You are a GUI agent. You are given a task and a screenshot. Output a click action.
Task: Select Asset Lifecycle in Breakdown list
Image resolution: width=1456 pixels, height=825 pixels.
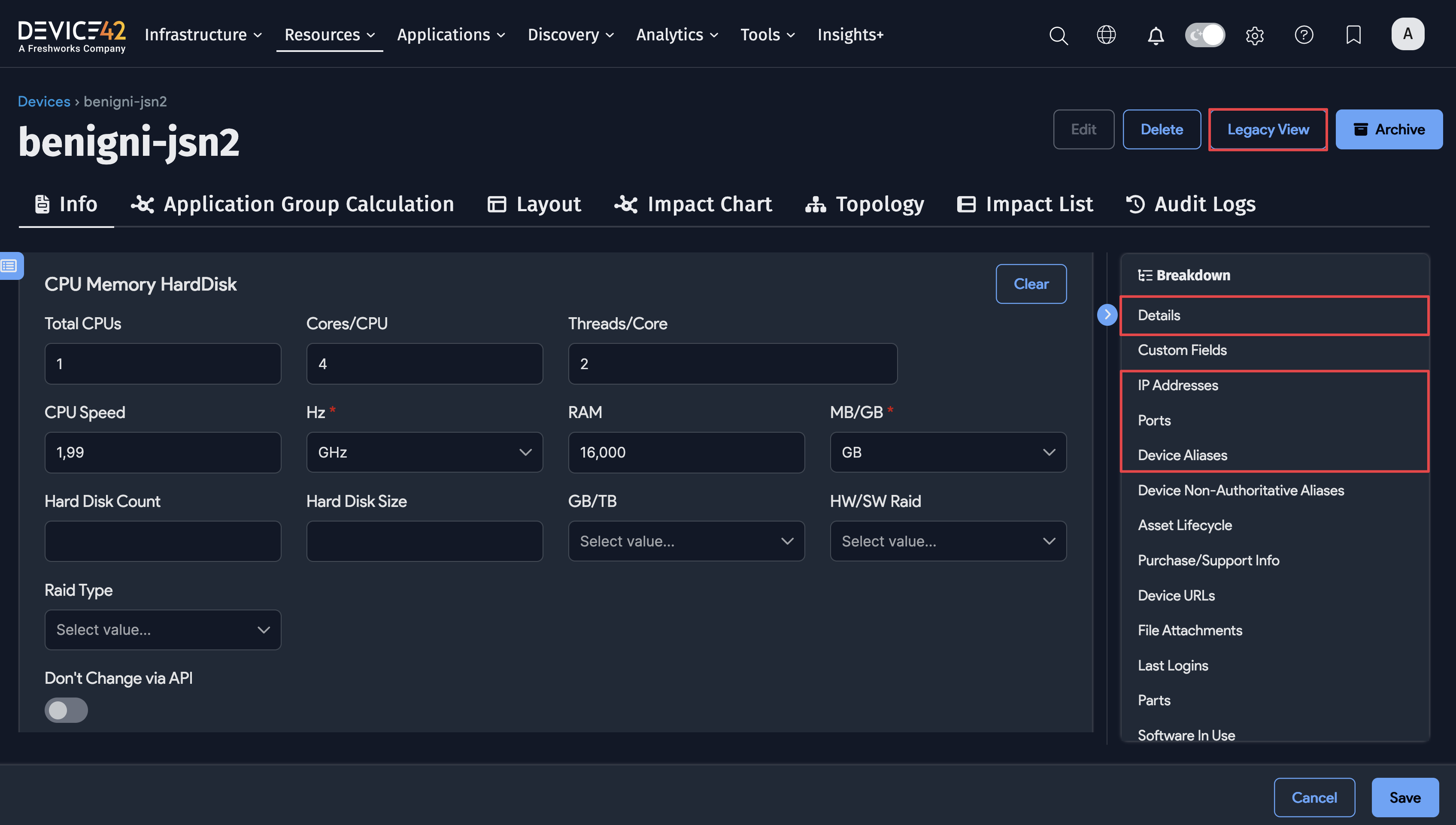click(1185, 525)
